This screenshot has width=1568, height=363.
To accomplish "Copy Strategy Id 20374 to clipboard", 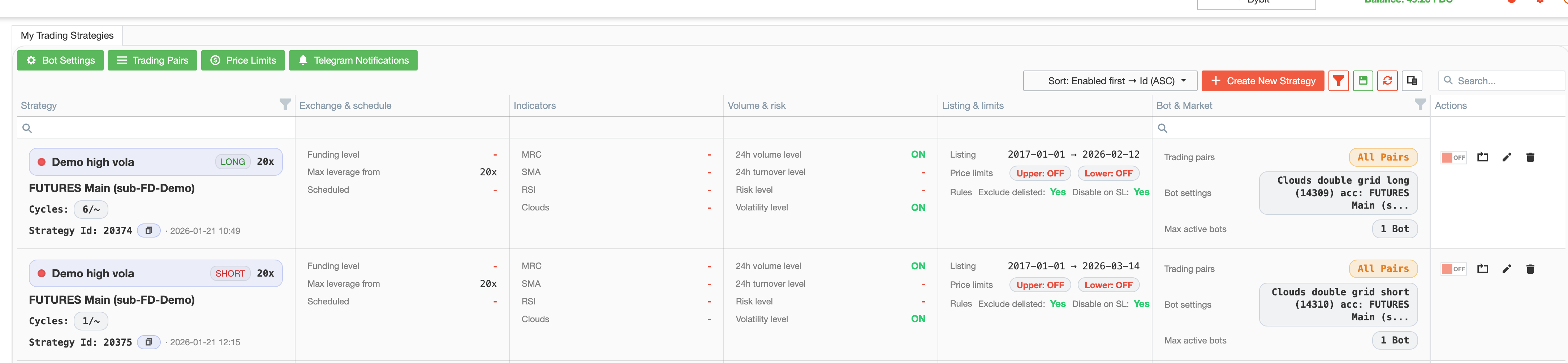I will (x=149, y=230).
